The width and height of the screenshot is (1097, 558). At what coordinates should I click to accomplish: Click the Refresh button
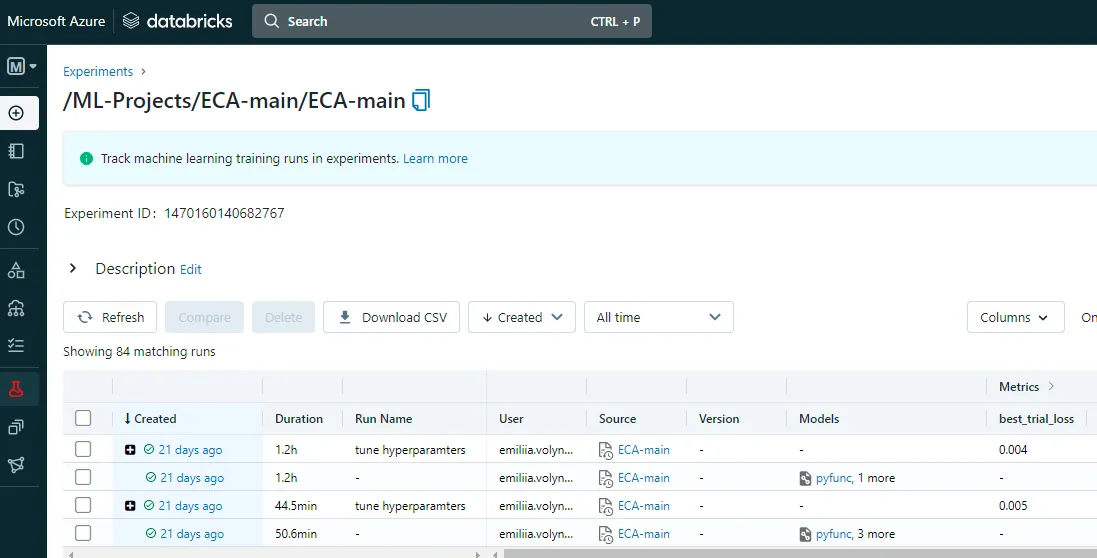(x=110, y=317)
